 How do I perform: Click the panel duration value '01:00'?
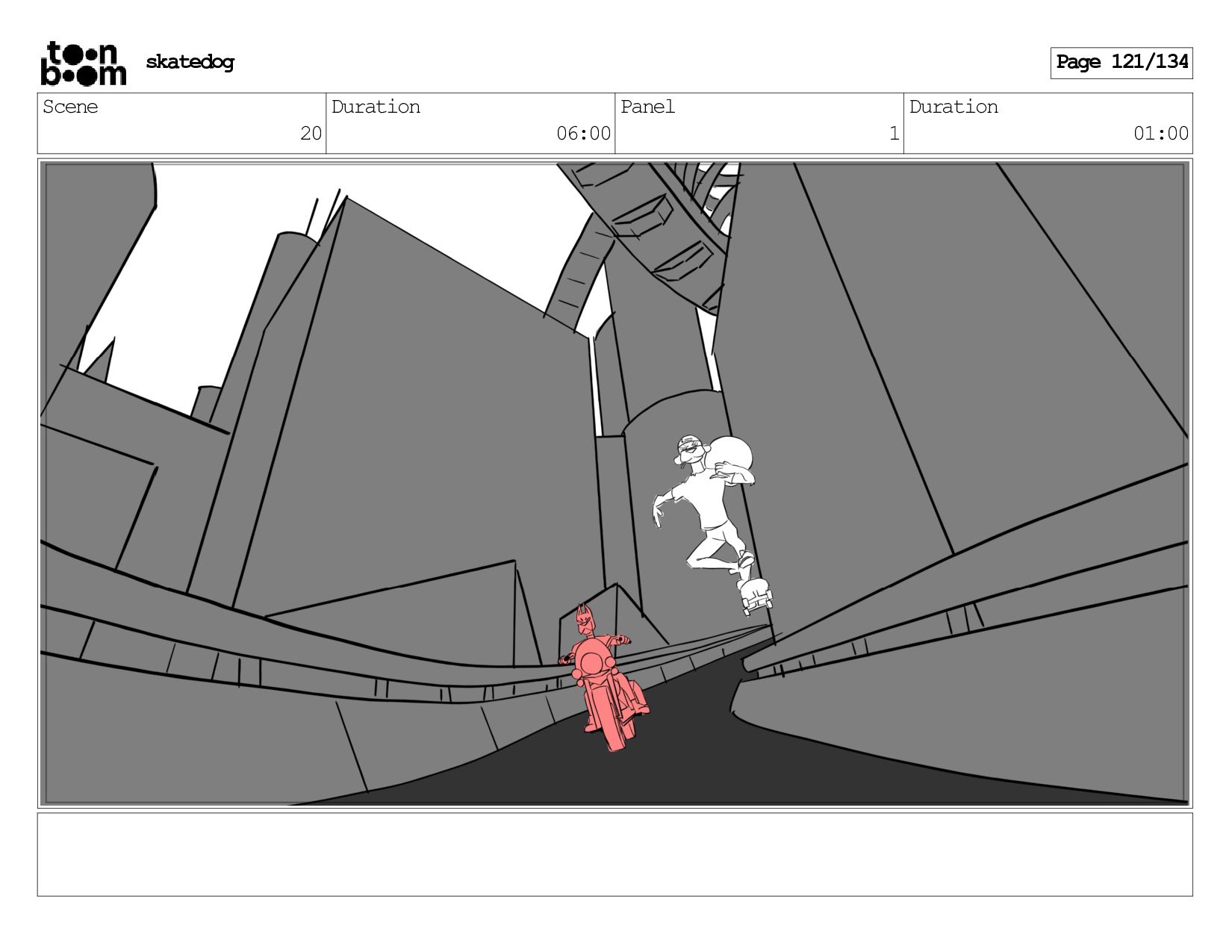(1161, 134)
